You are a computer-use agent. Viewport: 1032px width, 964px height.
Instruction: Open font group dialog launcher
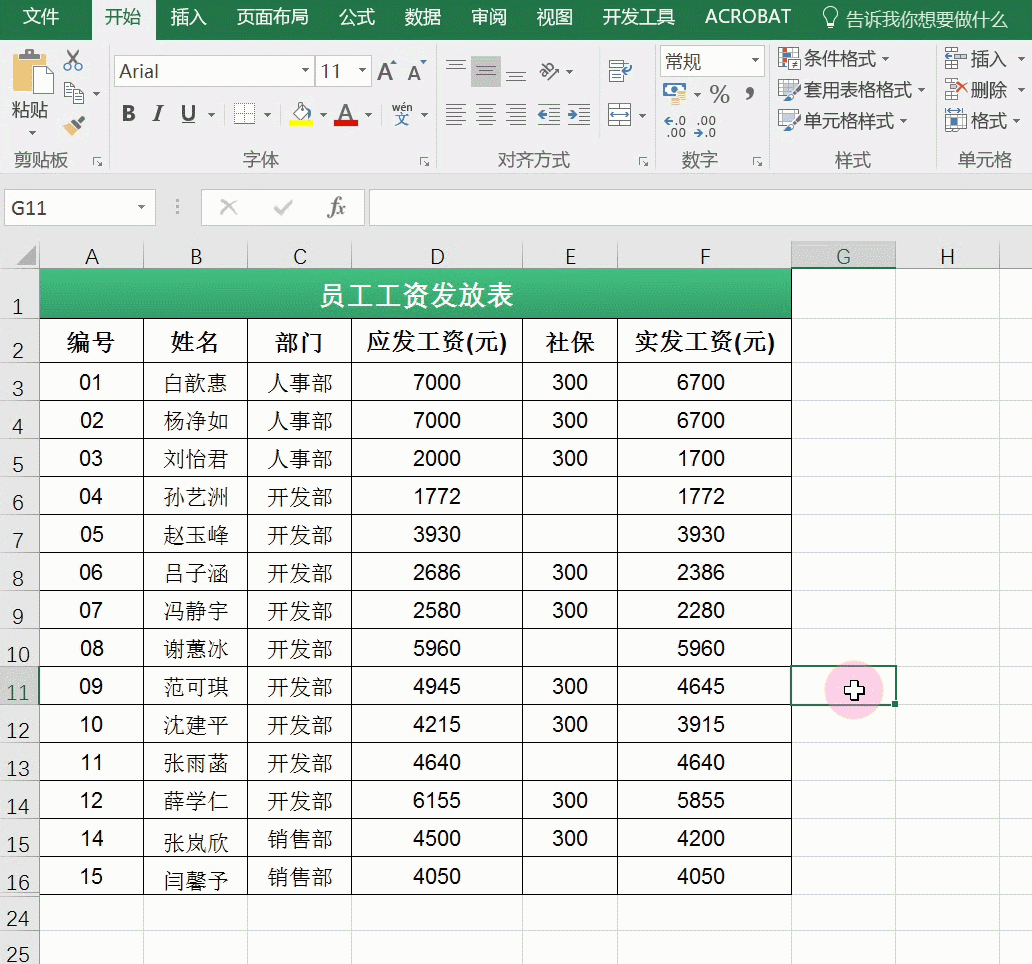[425, 162]
